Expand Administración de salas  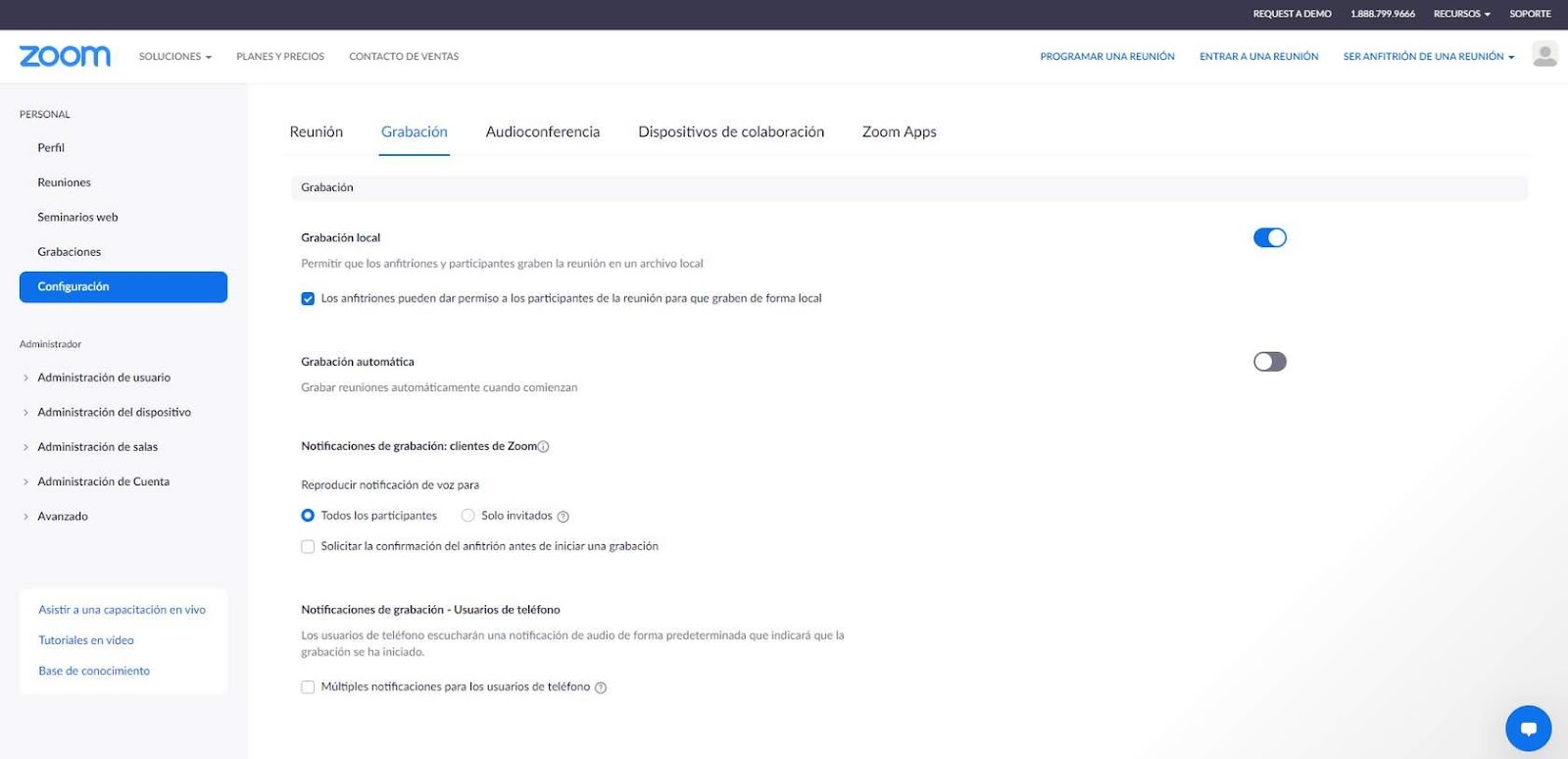pyautogui.click(x=97, y=447)
